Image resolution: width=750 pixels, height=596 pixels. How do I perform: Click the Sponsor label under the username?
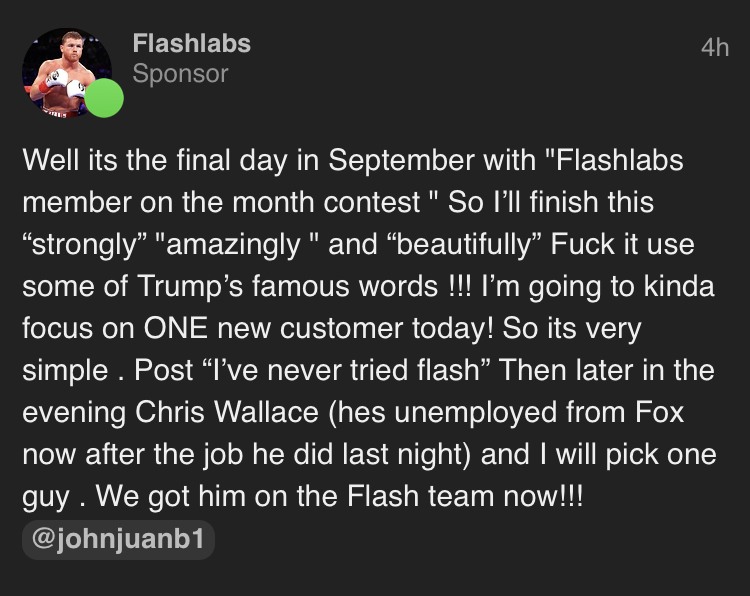click(x=180, y=74)
